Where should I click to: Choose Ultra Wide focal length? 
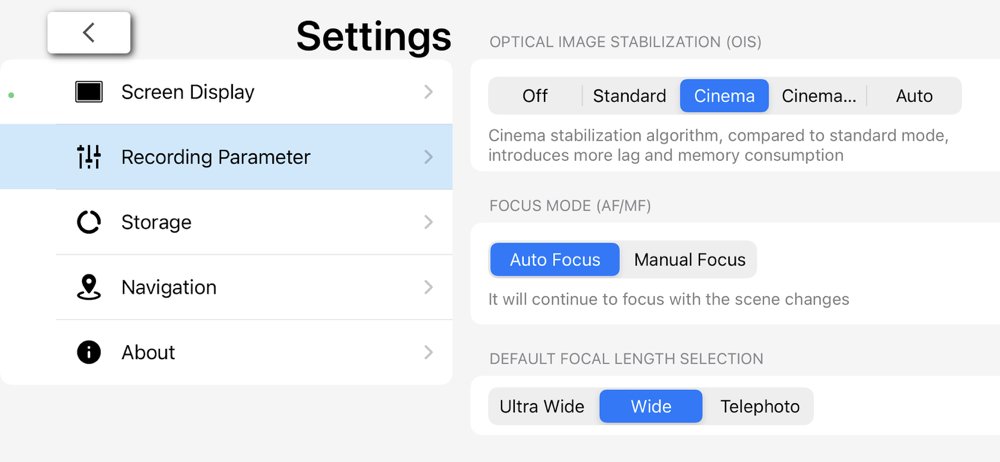point(542,407)
